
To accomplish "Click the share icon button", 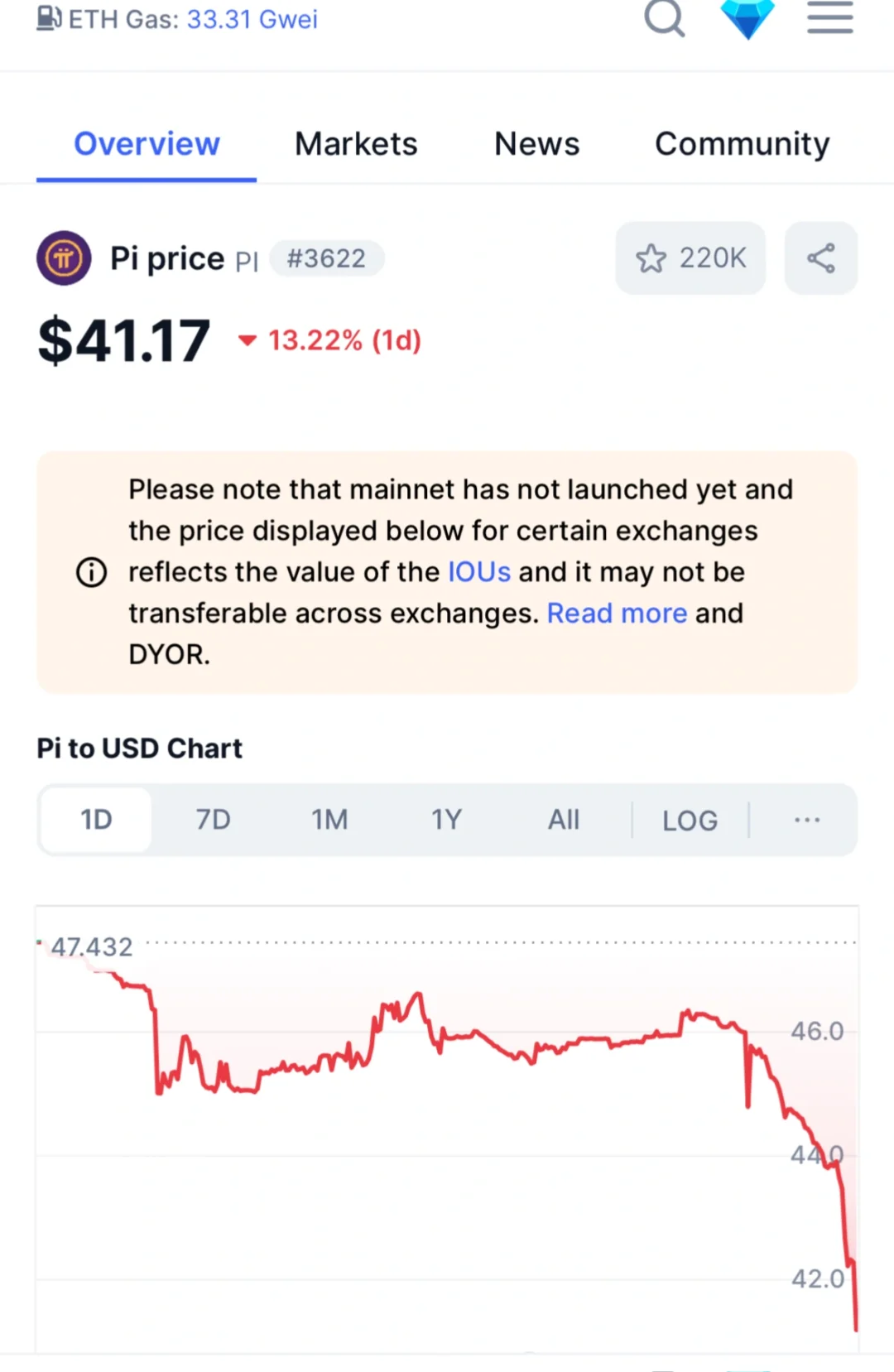I will click(x=821, y=258).
